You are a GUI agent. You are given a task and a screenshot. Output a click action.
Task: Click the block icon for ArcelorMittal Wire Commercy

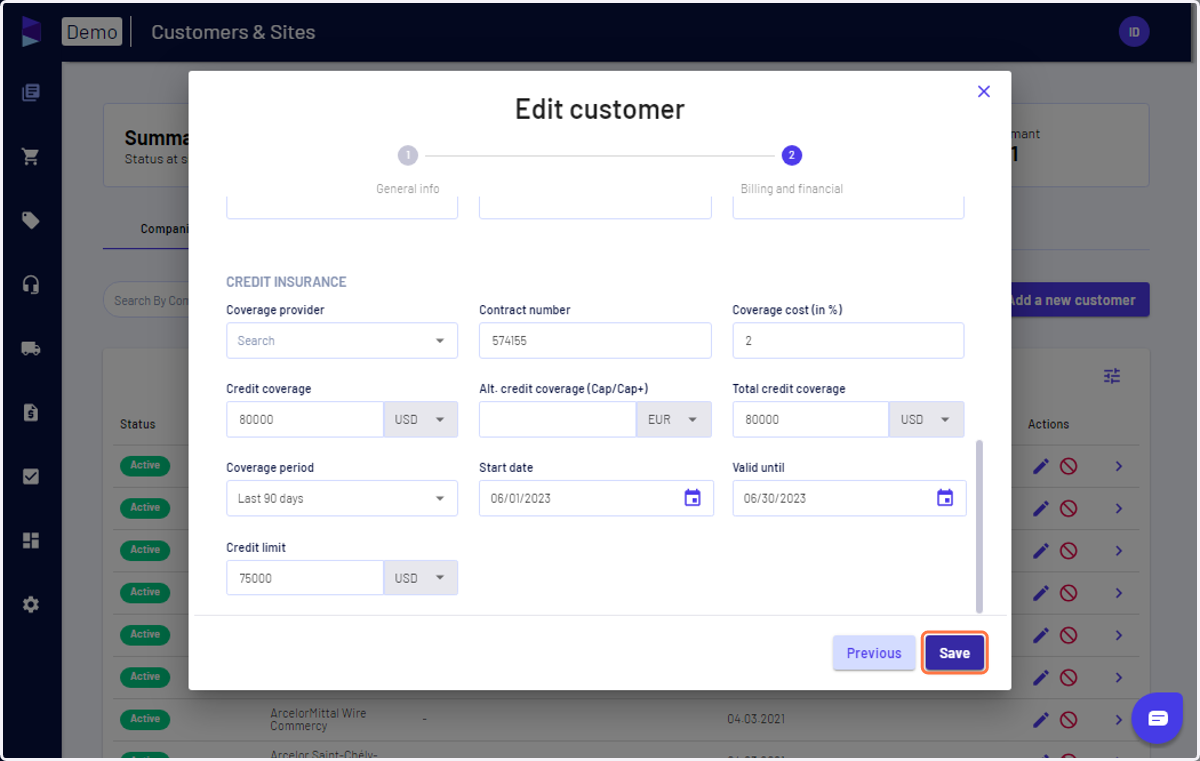(1068, 720)
